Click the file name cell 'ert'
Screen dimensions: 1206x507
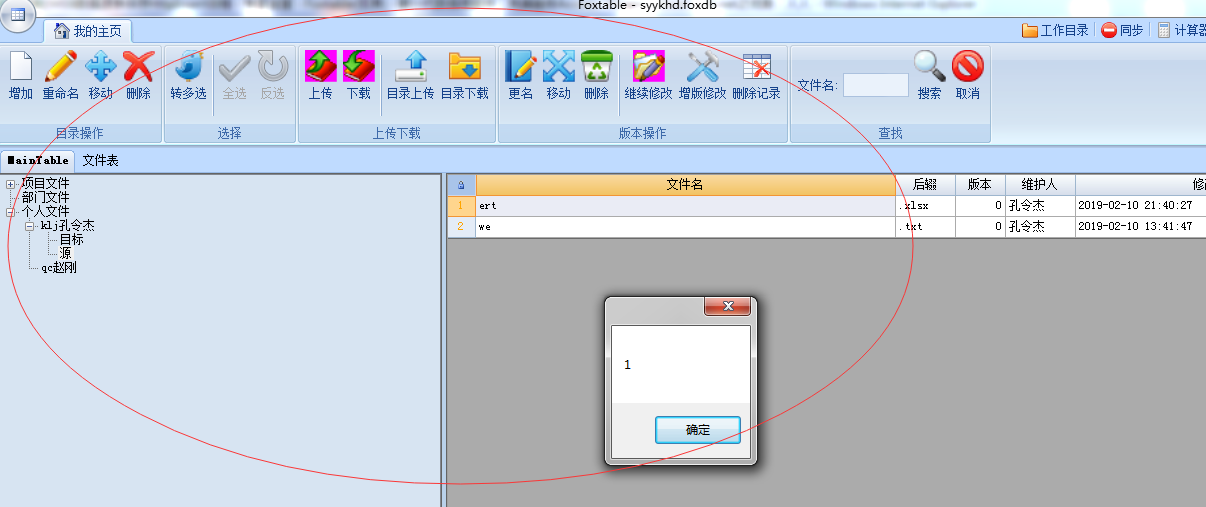coord(685,206)
